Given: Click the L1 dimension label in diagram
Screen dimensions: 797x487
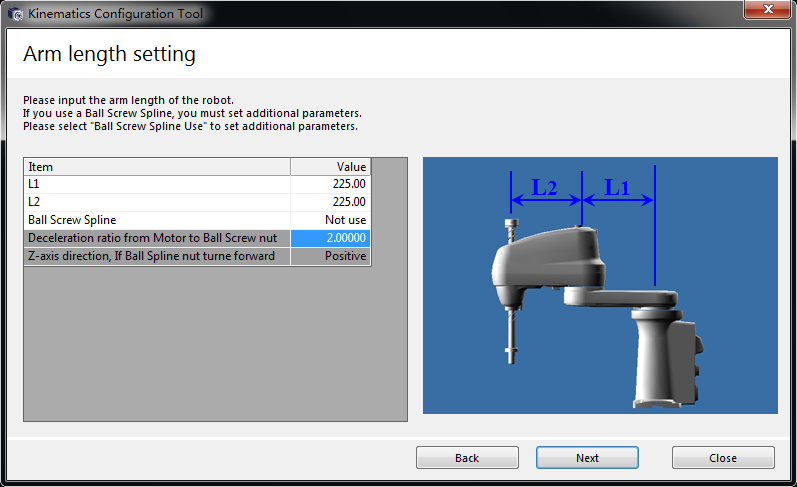Looking at the screenshot, I should (617, 187).
